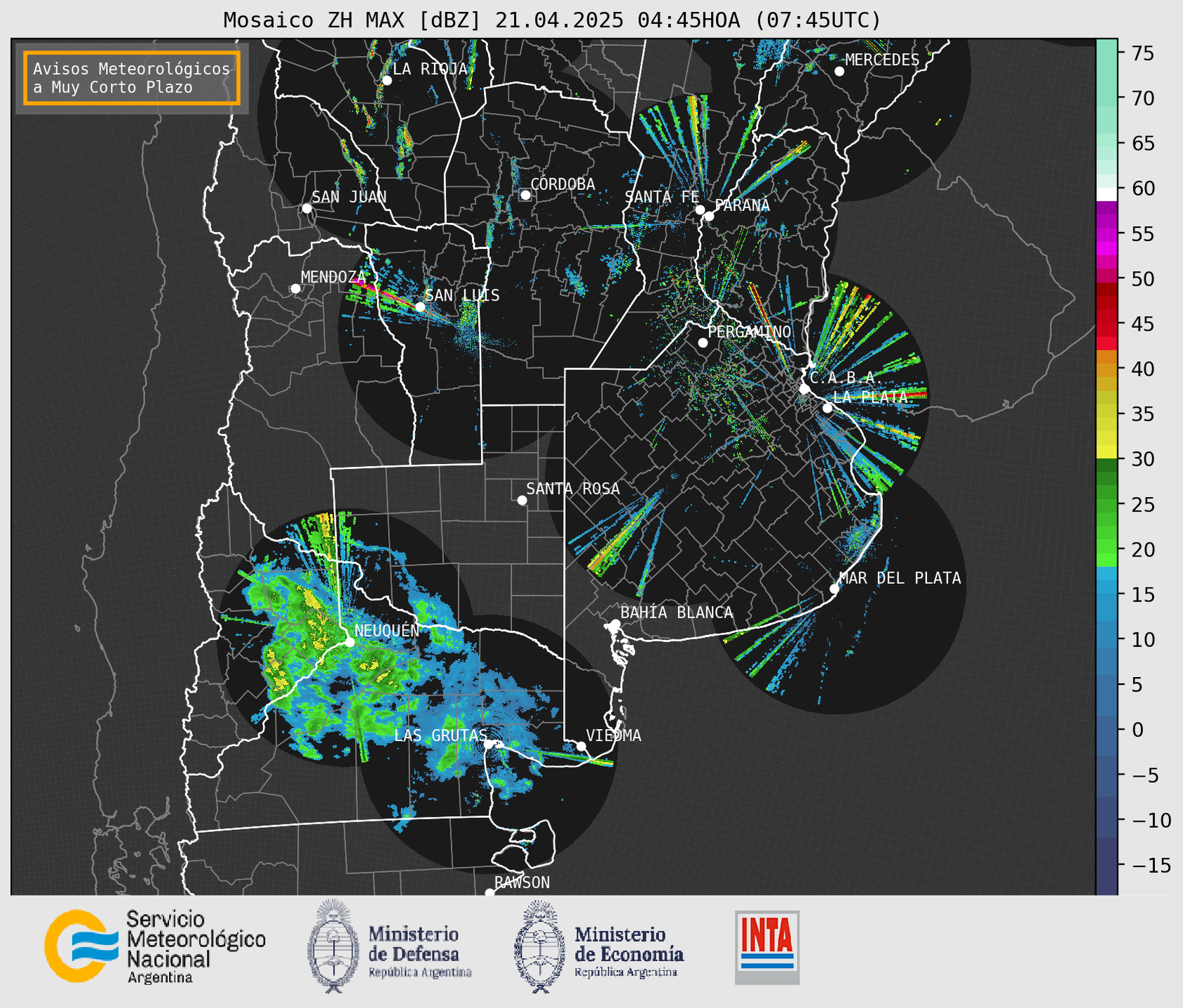
Task: Click the PERGAMINO city marker dot
Action: 703,343
